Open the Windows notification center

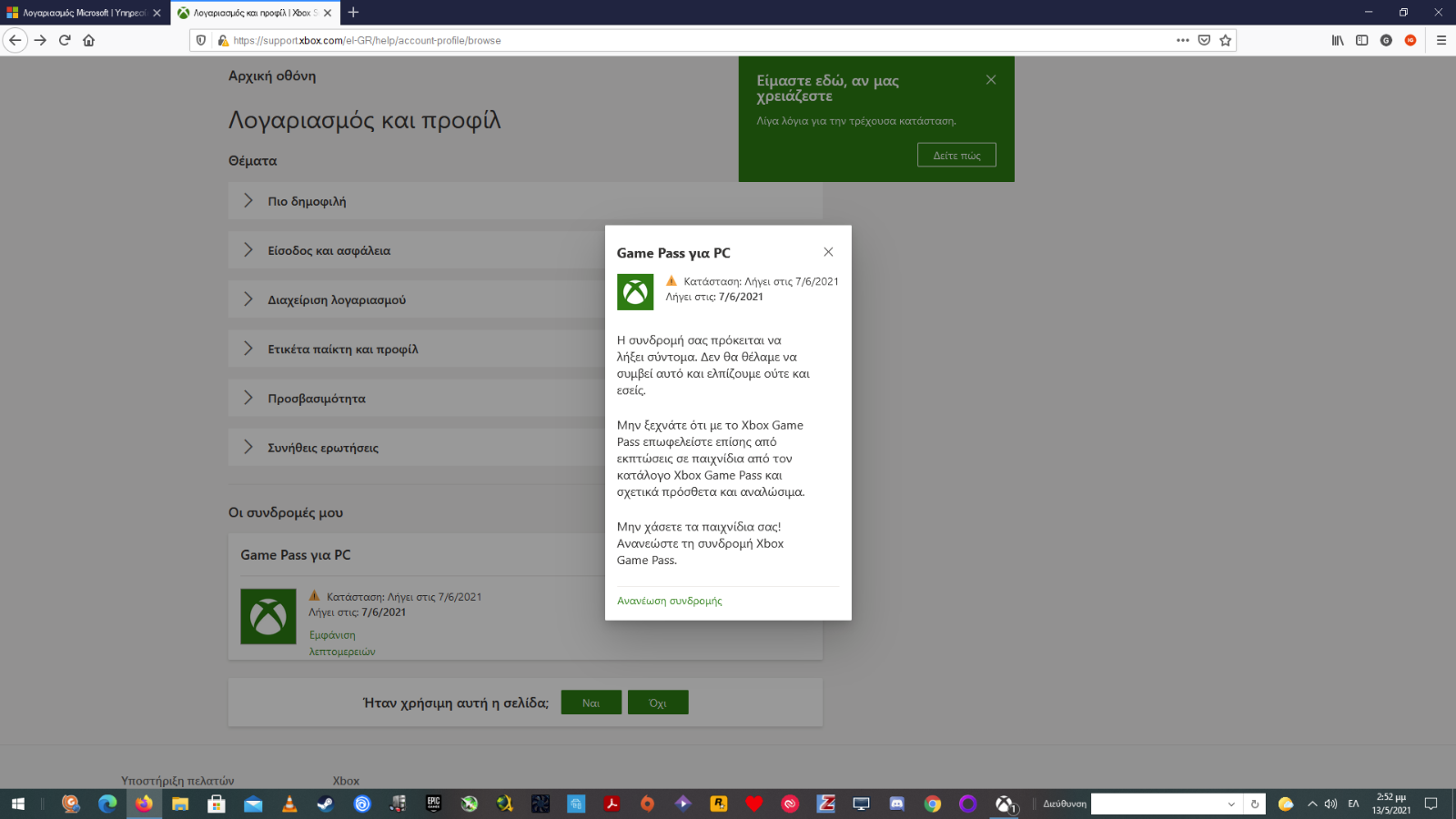tap(1431, 804)
